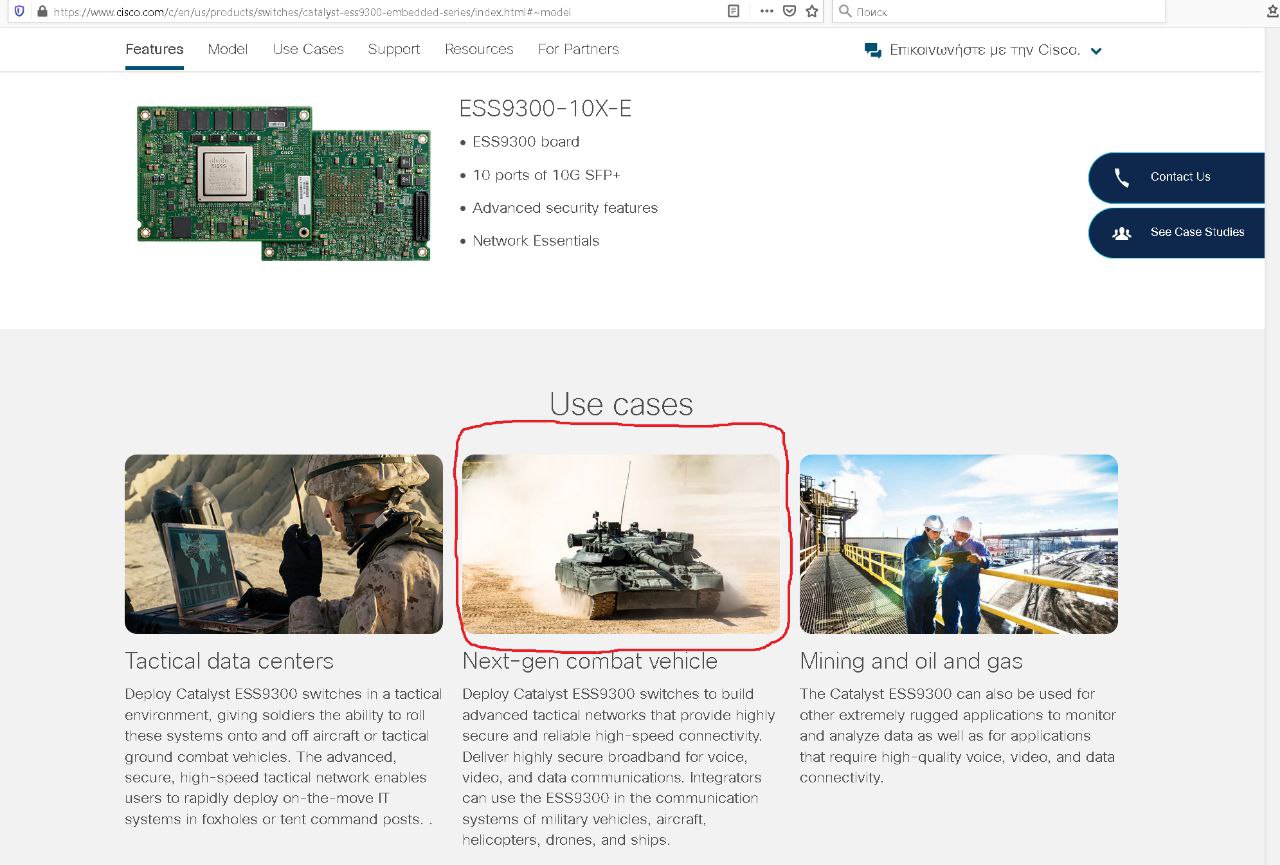Click the tank combat vehicle image

(621, 544)
